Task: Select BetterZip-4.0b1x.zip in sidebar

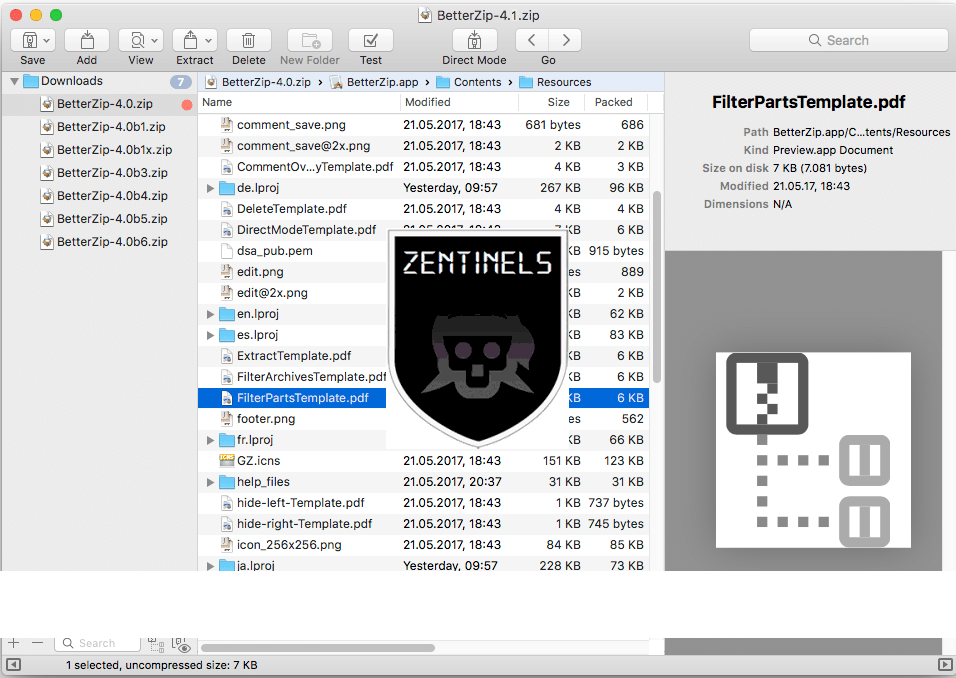Action: (x=115, y=150)
